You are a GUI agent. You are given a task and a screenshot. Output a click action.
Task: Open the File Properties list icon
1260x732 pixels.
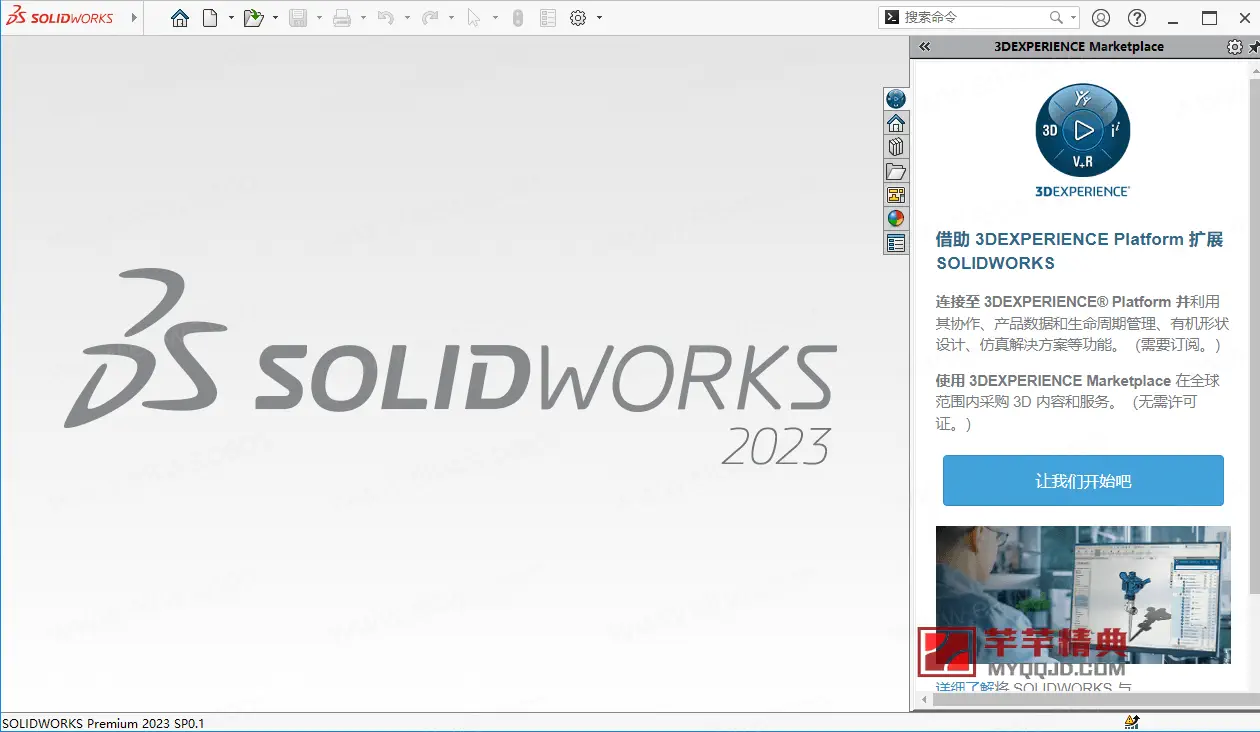pos(548,17)
